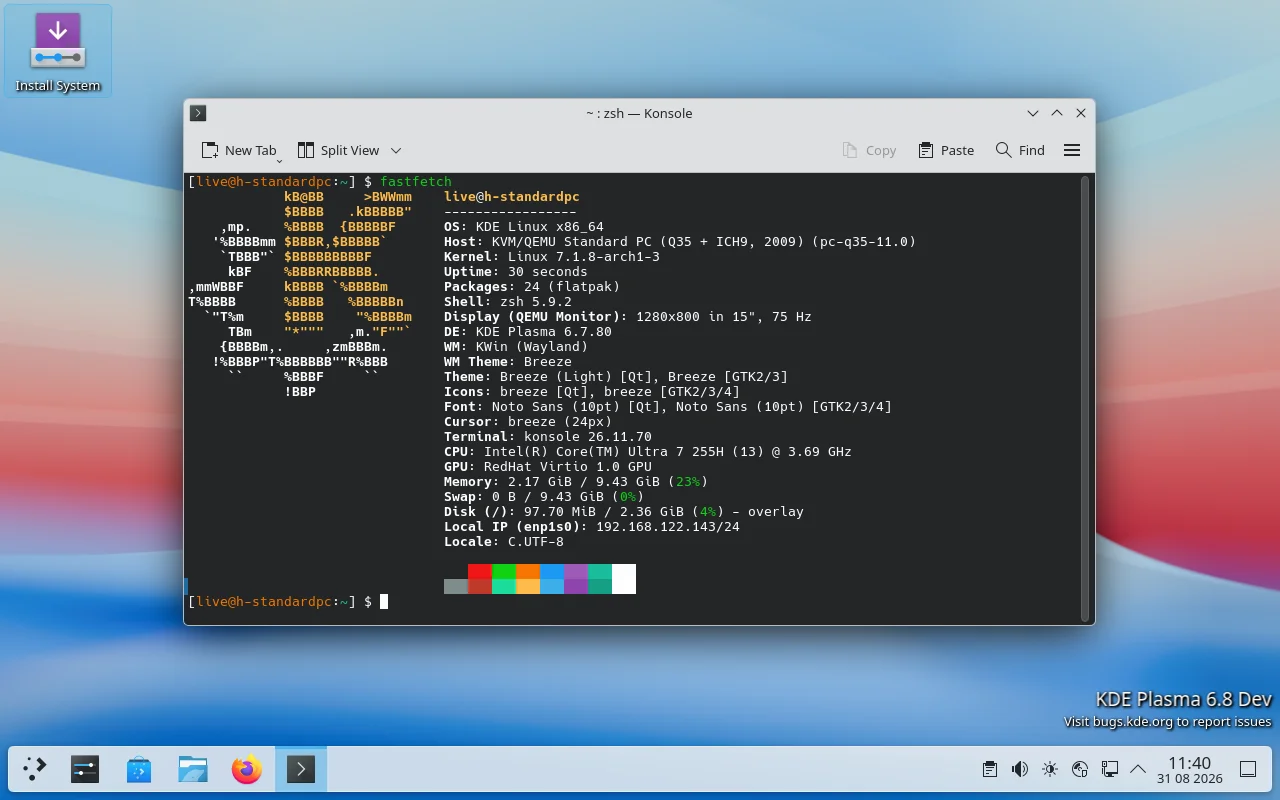This screenshot has height=800, width=1280.
Task: Open the Disks & Devices tray icon
Action: [x=1079, y=769]
